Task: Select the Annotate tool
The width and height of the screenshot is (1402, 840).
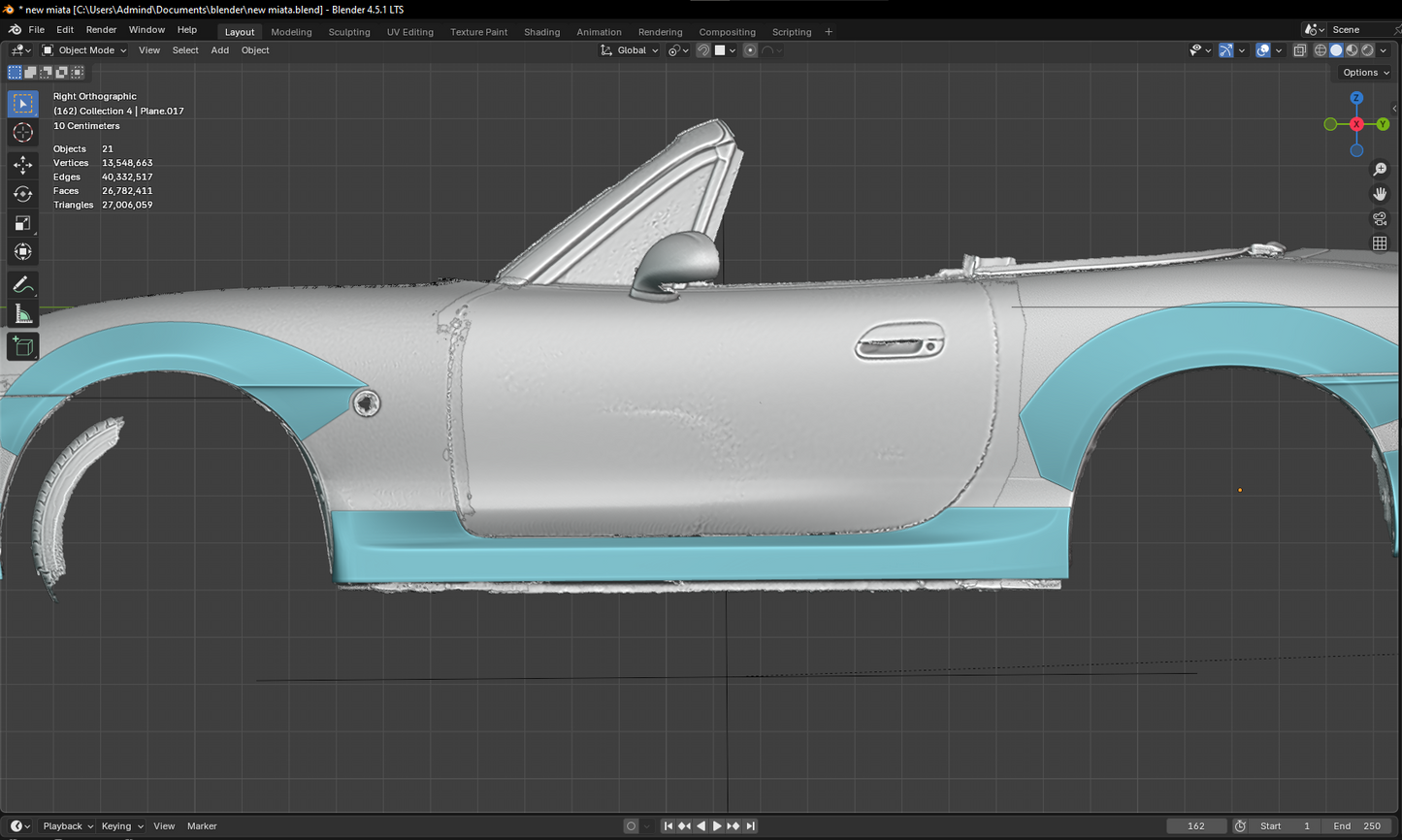Action: (22, 284)
